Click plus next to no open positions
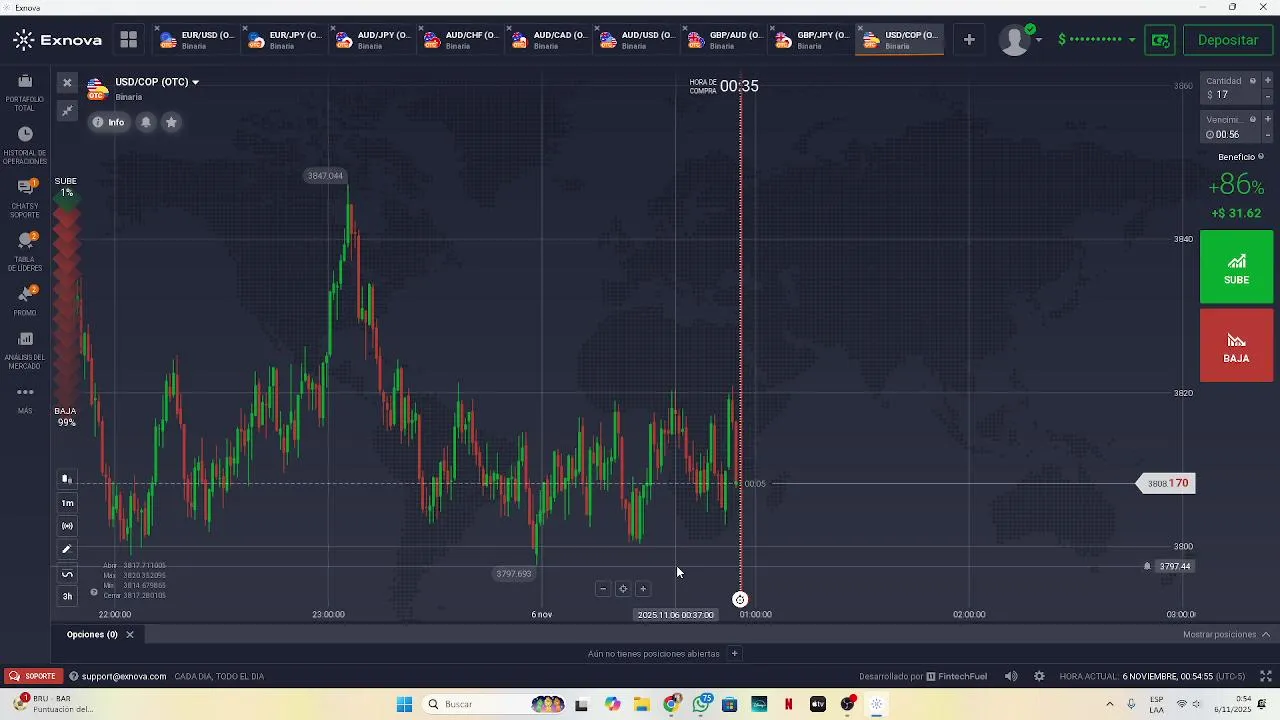1280x720 pixels. pos(734,654)
